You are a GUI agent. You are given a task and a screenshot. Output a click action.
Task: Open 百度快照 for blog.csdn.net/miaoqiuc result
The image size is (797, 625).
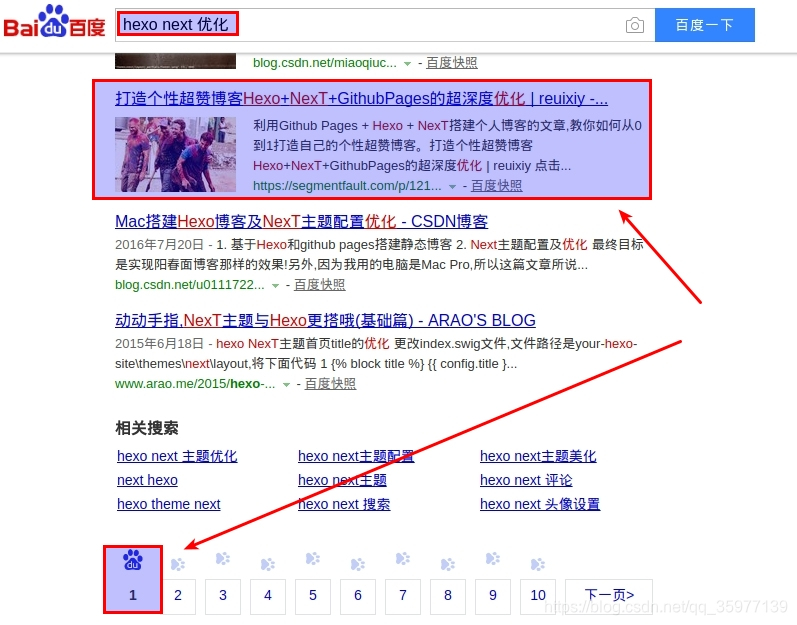pyautogui.click(x=452, y=62)
